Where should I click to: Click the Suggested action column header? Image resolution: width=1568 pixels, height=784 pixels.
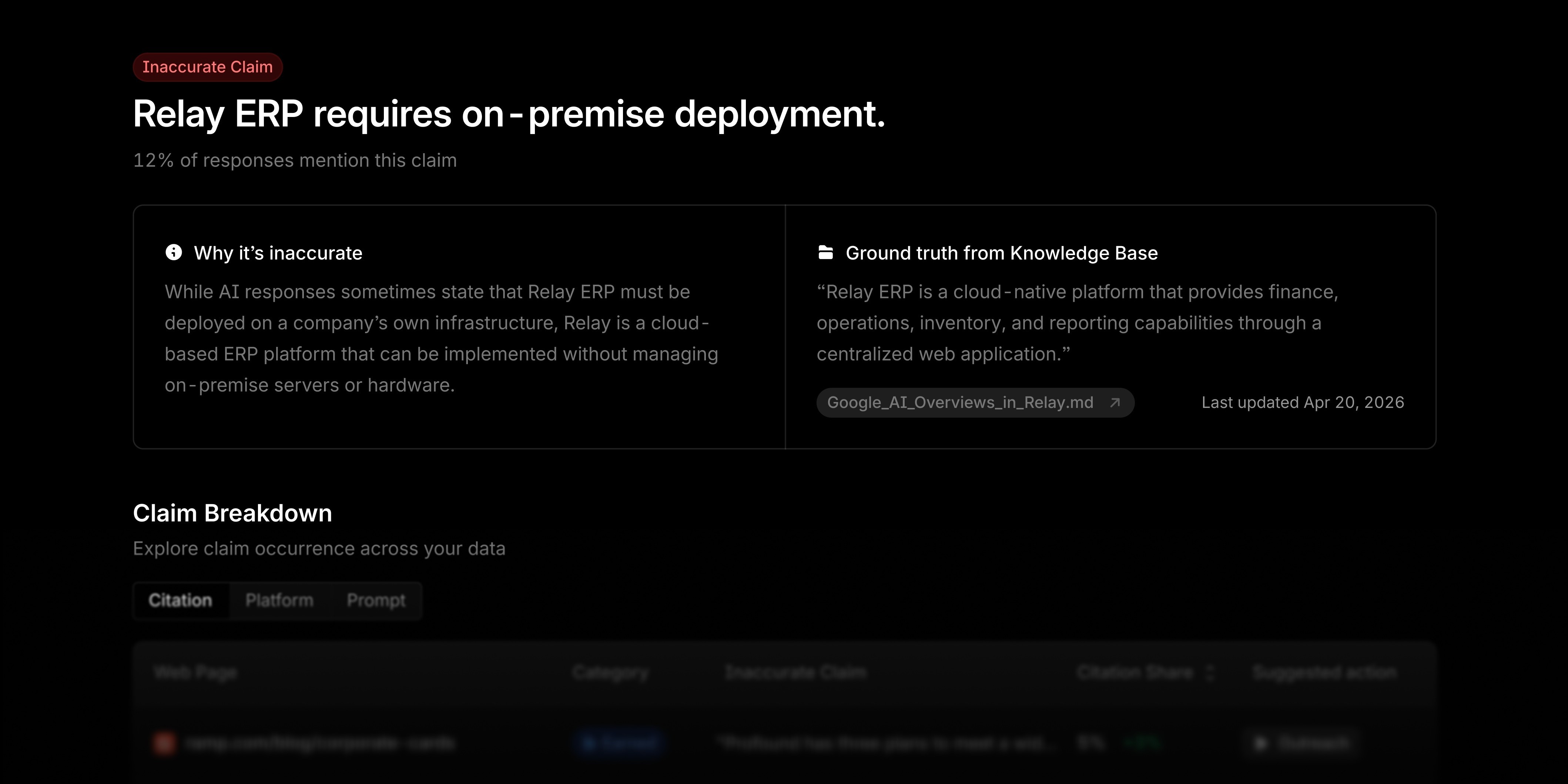point(1324,673)
